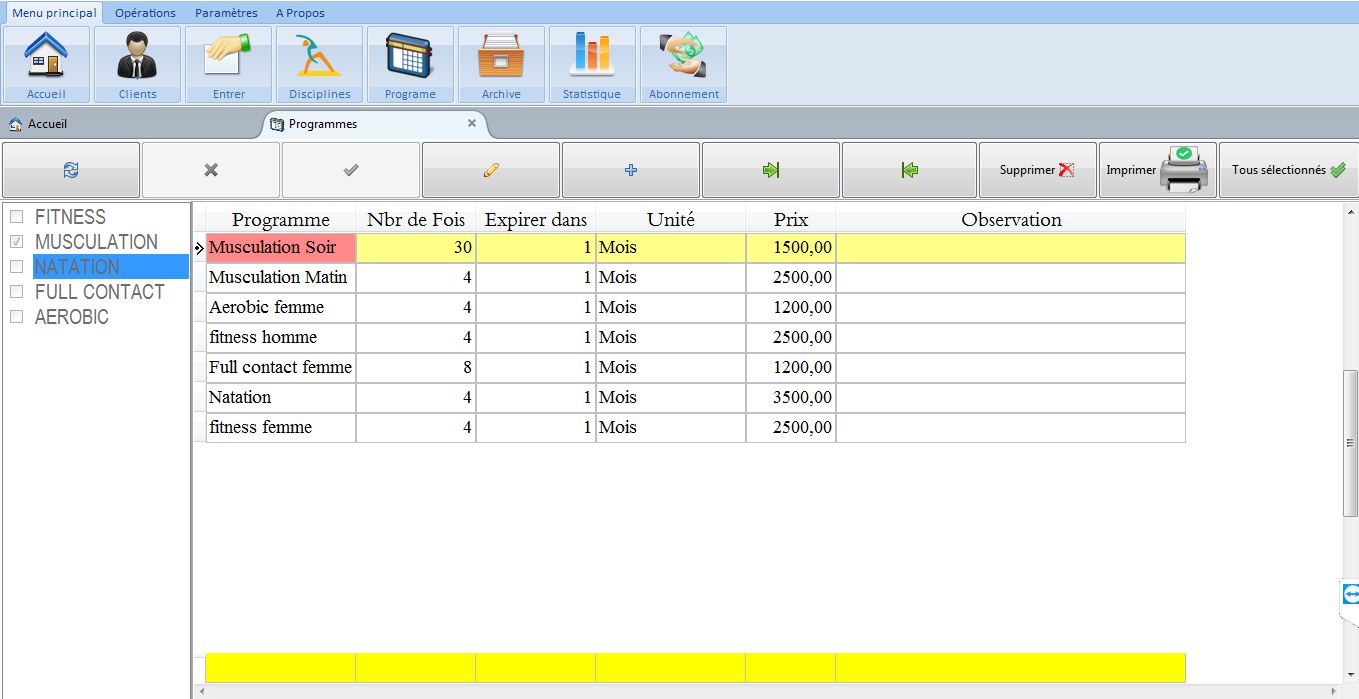Click the refresh arrows toolbar button
The height and width of the screenshot is (699, 1359).
click(x=71, y=170)
